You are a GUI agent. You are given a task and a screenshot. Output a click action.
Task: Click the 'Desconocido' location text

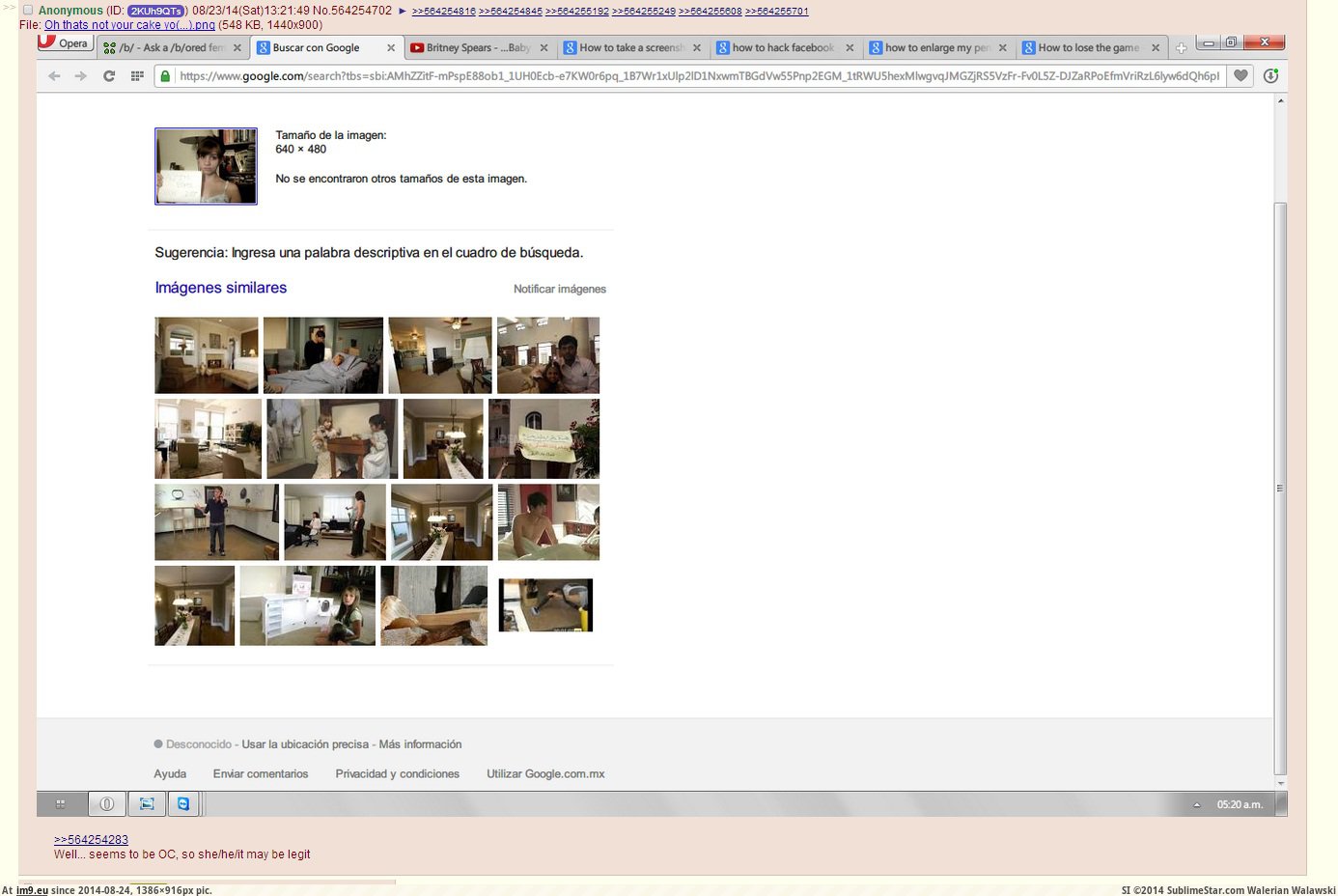pos(199,744)
